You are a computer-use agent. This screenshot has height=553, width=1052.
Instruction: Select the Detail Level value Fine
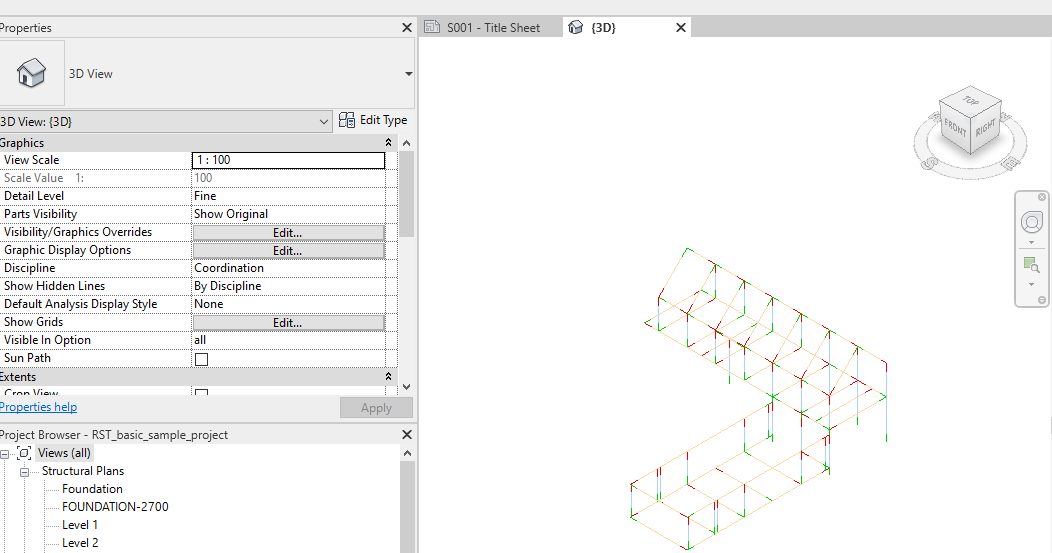click(x=288, y=196)
